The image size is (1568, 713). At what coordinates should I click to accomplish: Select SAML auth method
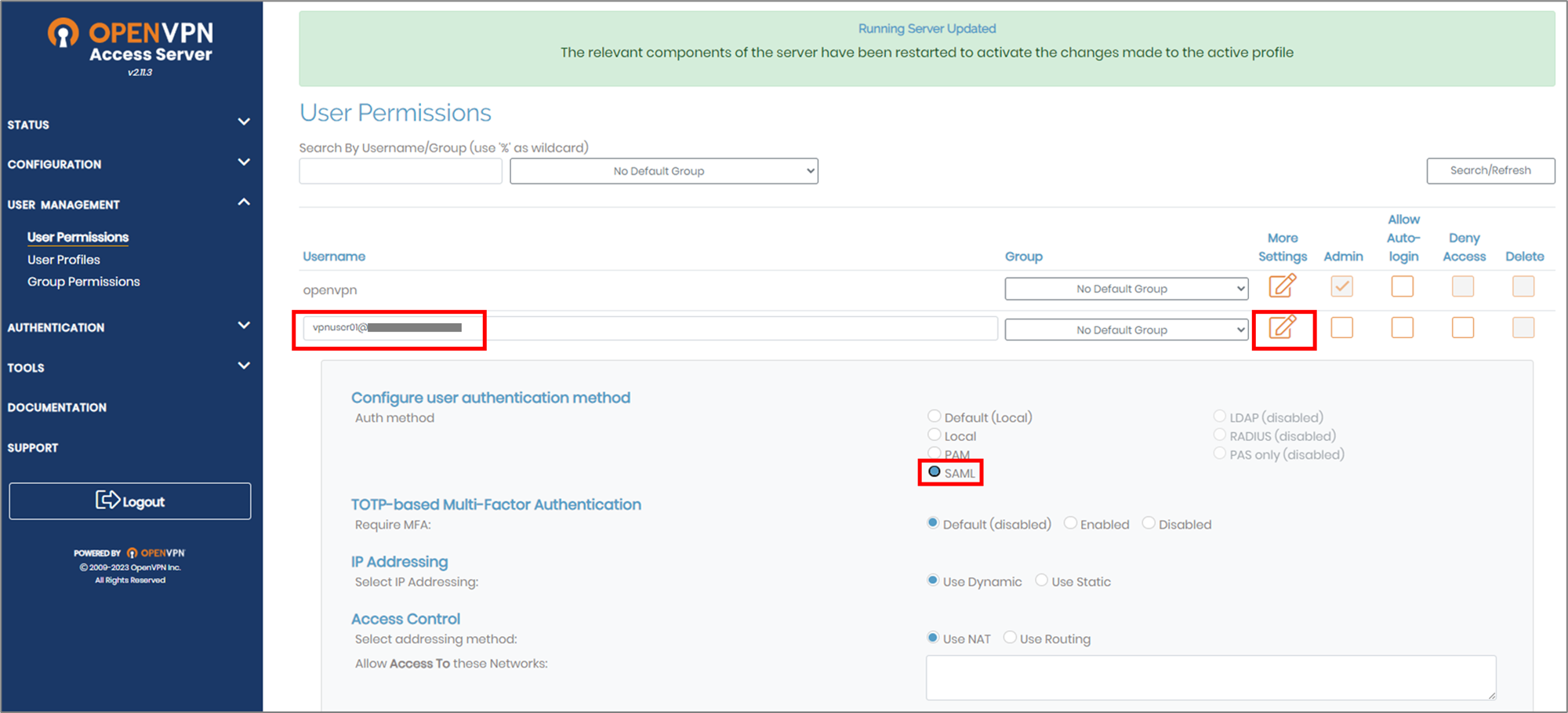(x=934, y=472)
